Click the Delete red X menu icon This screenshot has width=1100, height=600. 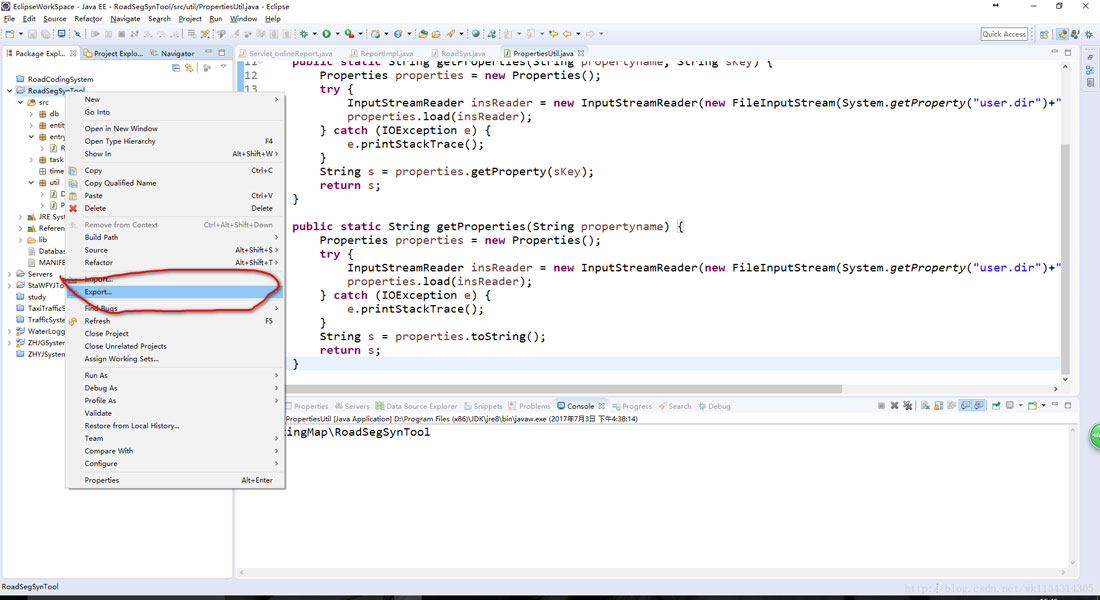[x=73, y=208]
